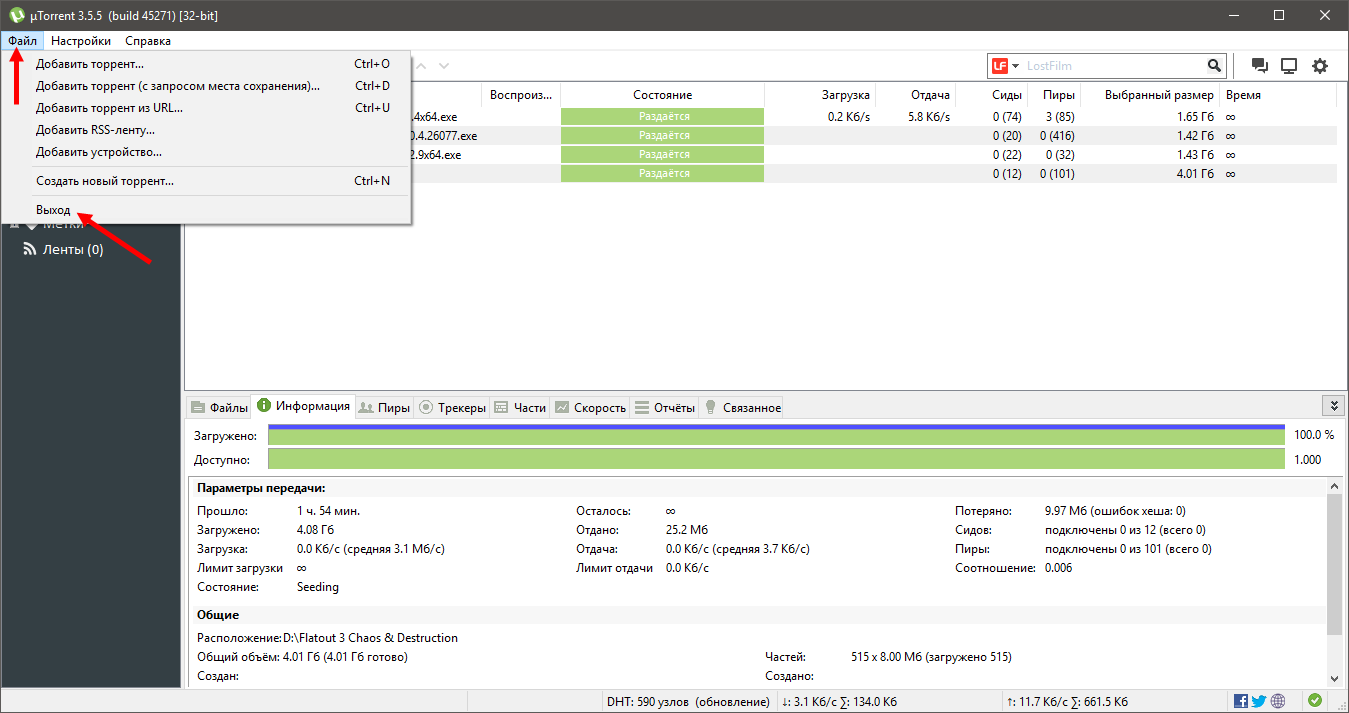The width and height of the screenshot is (1349, 713).
Task: Click the Facebook icon in status bar
Action: (1241, 701)
